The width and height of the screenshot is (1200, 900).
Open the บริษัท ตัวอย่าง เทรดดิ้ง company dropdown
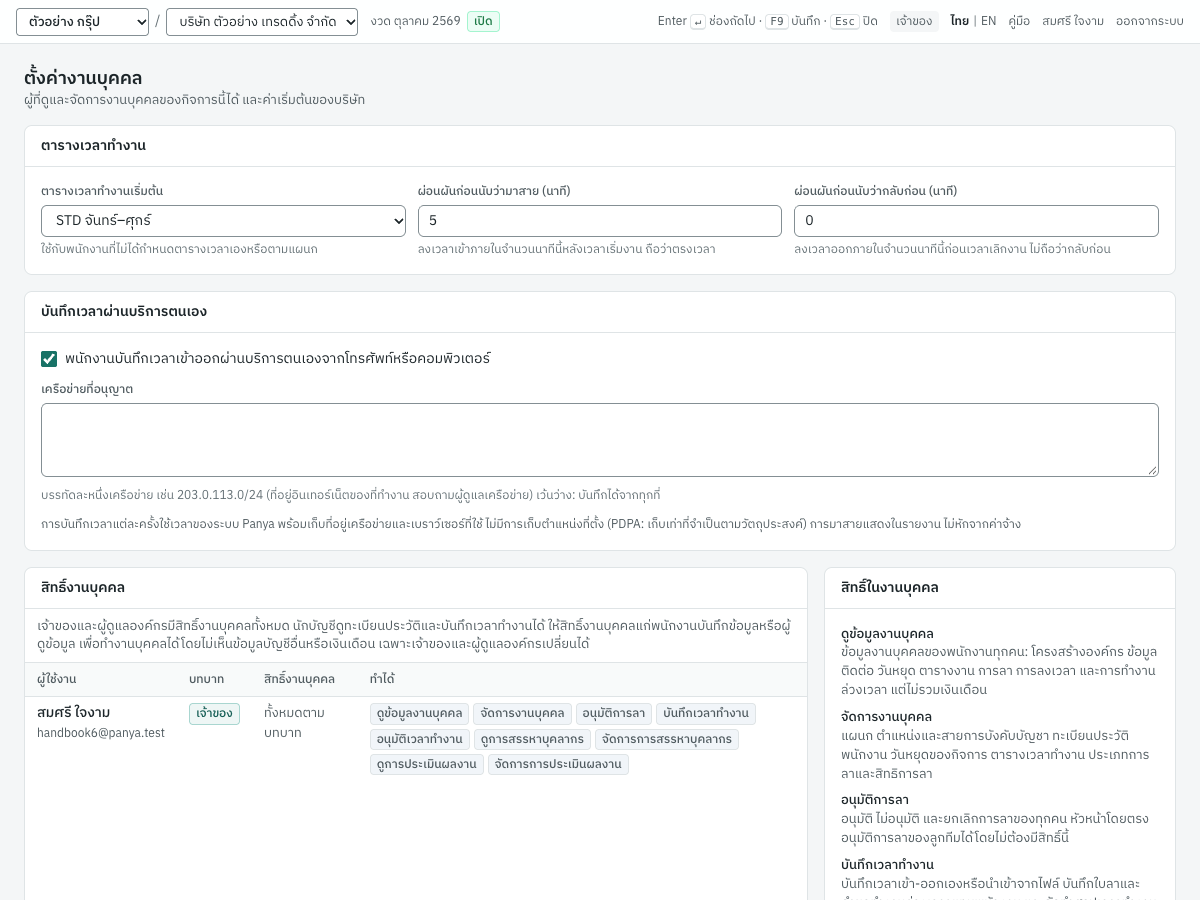coord(262,22)
